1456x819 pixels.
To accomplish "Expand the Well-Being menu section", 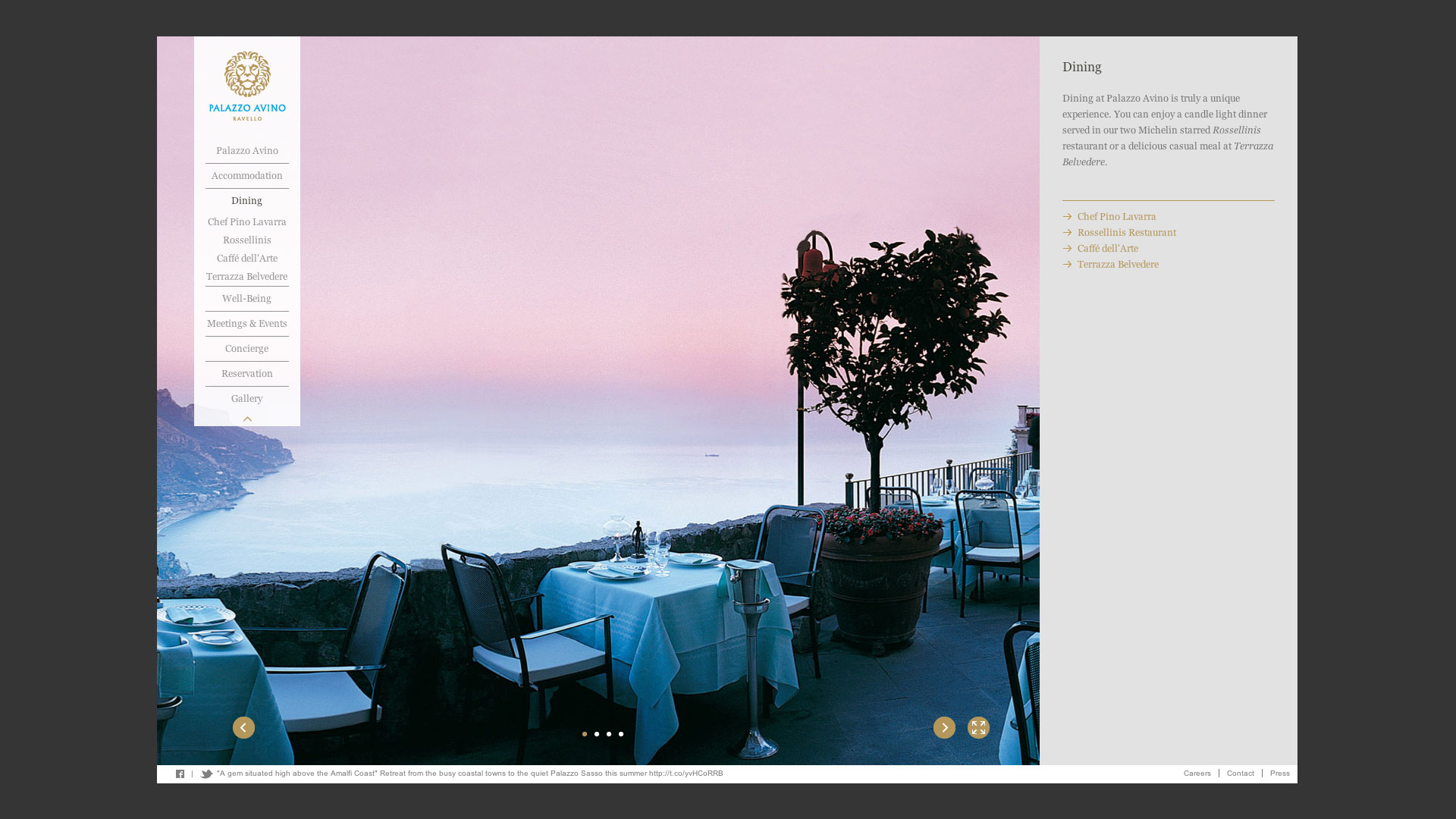I will point(246,299).
